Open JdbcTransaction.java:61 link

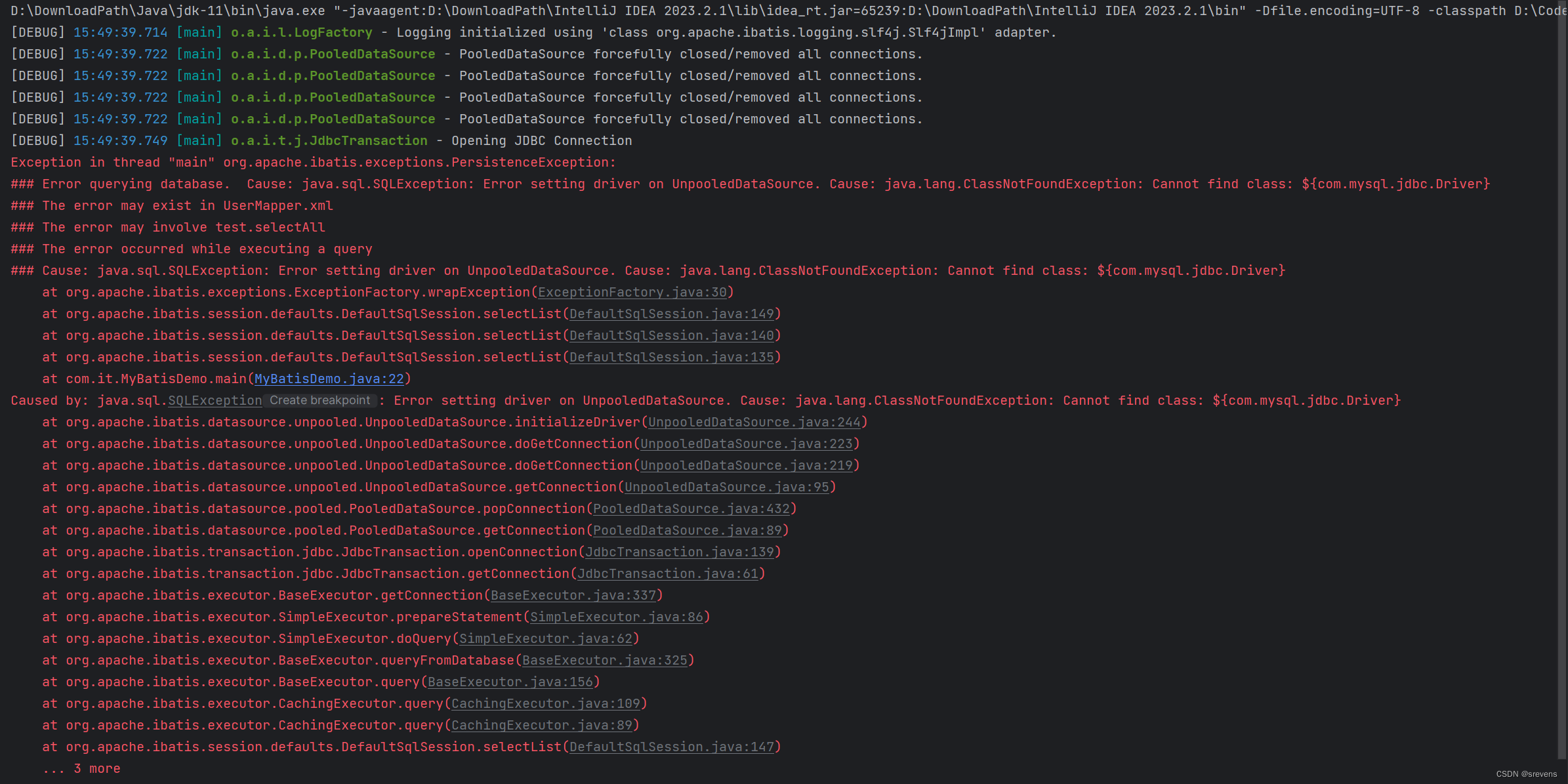point(669,573)
